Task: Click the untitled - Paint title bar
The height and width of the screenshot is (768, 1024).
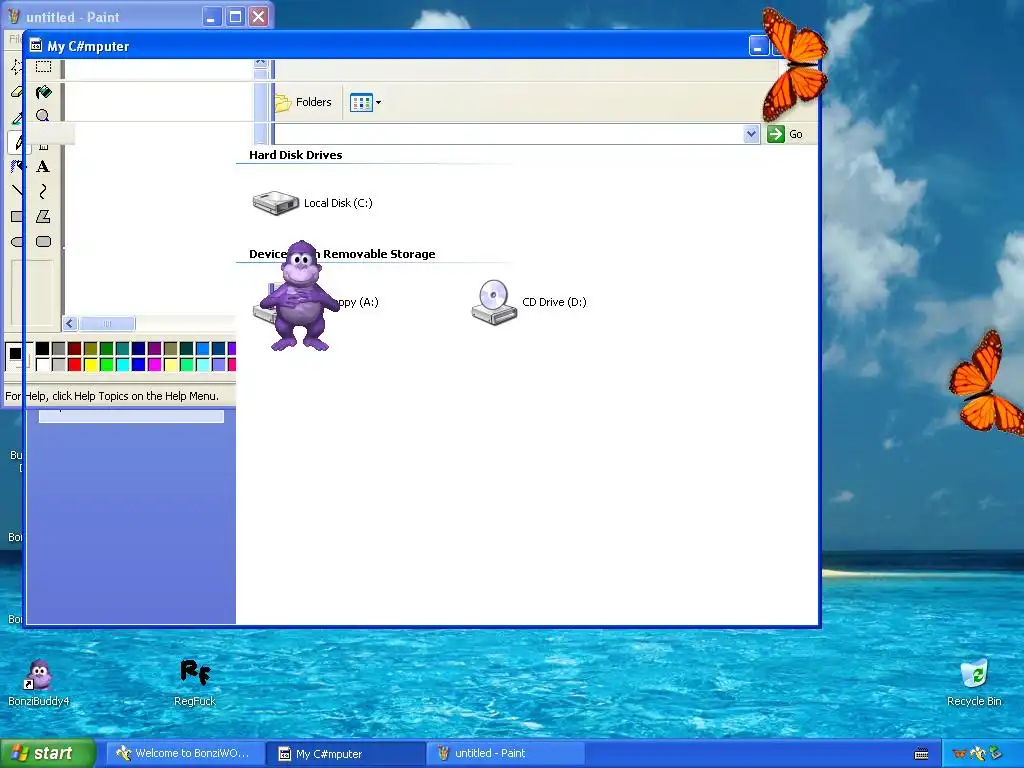Action: tap(104, 16)
